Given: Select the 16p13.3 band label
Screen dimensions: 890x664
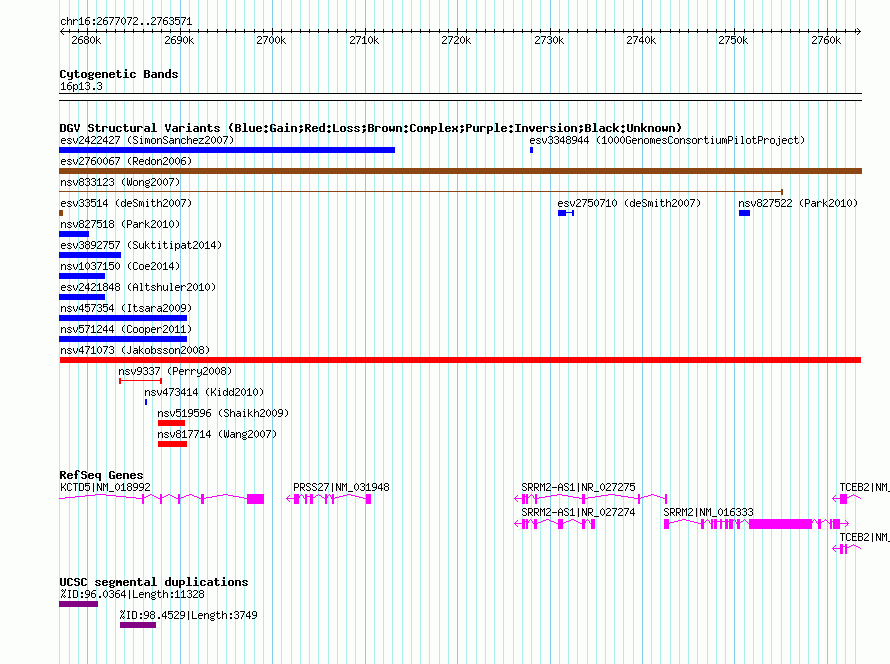Looking at the screenshot, I should [x=81, y=86].
